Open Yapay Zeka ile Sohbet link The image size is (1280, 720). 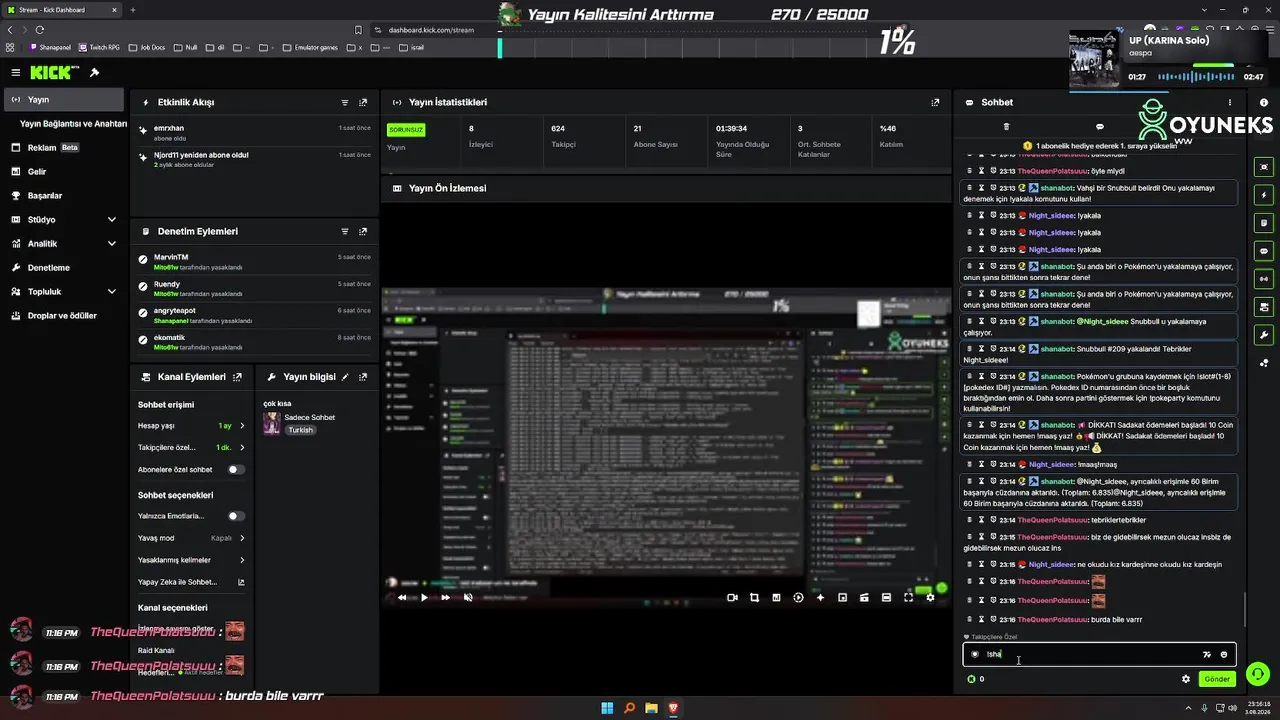(x=192, y=582)
